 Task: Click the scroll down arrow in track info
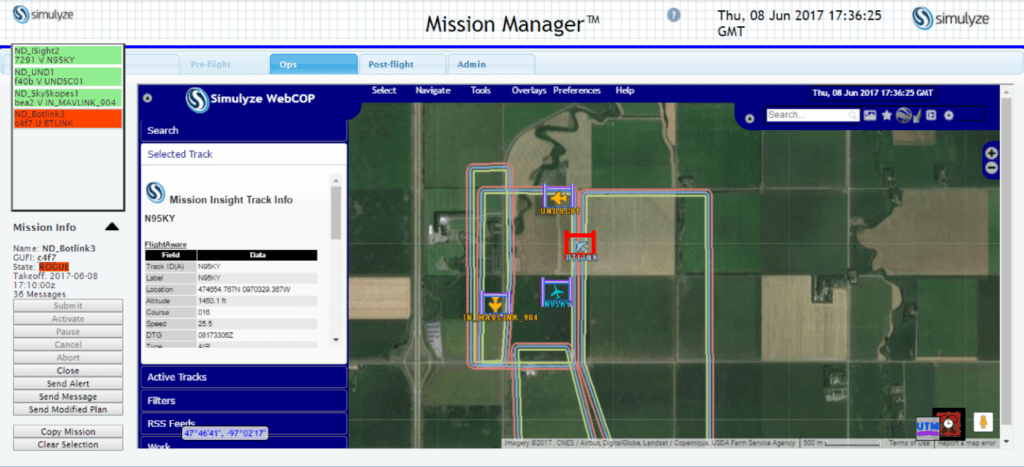pyautogui.click(x=336, y=340)
